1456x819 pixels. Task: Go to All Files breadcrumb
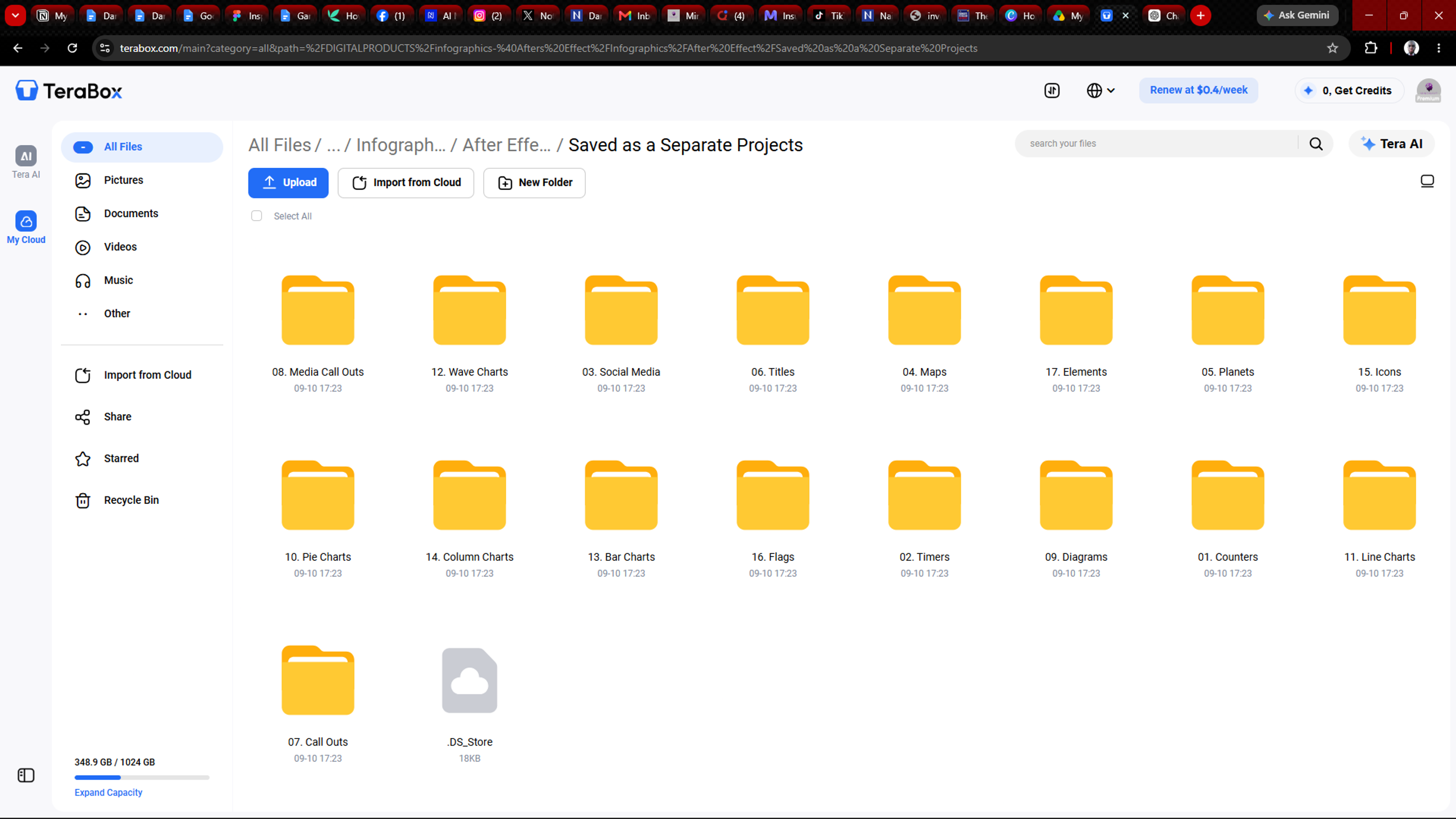(280, 145)
